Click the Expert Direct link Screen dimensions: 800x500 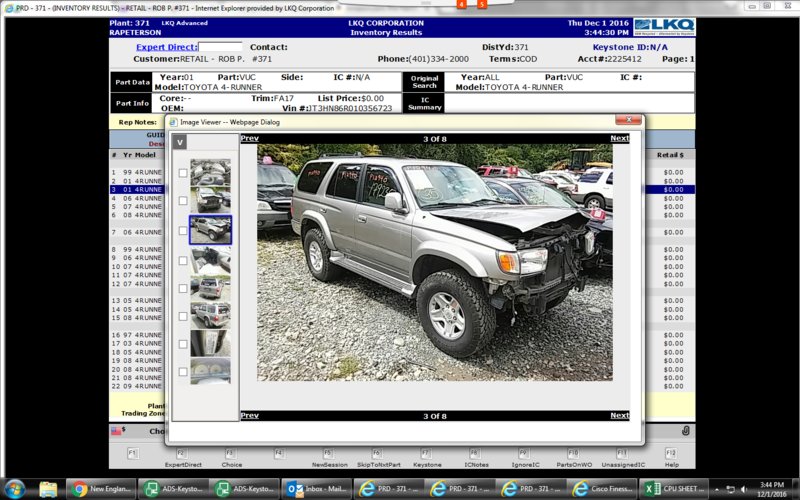click(166, 47)
